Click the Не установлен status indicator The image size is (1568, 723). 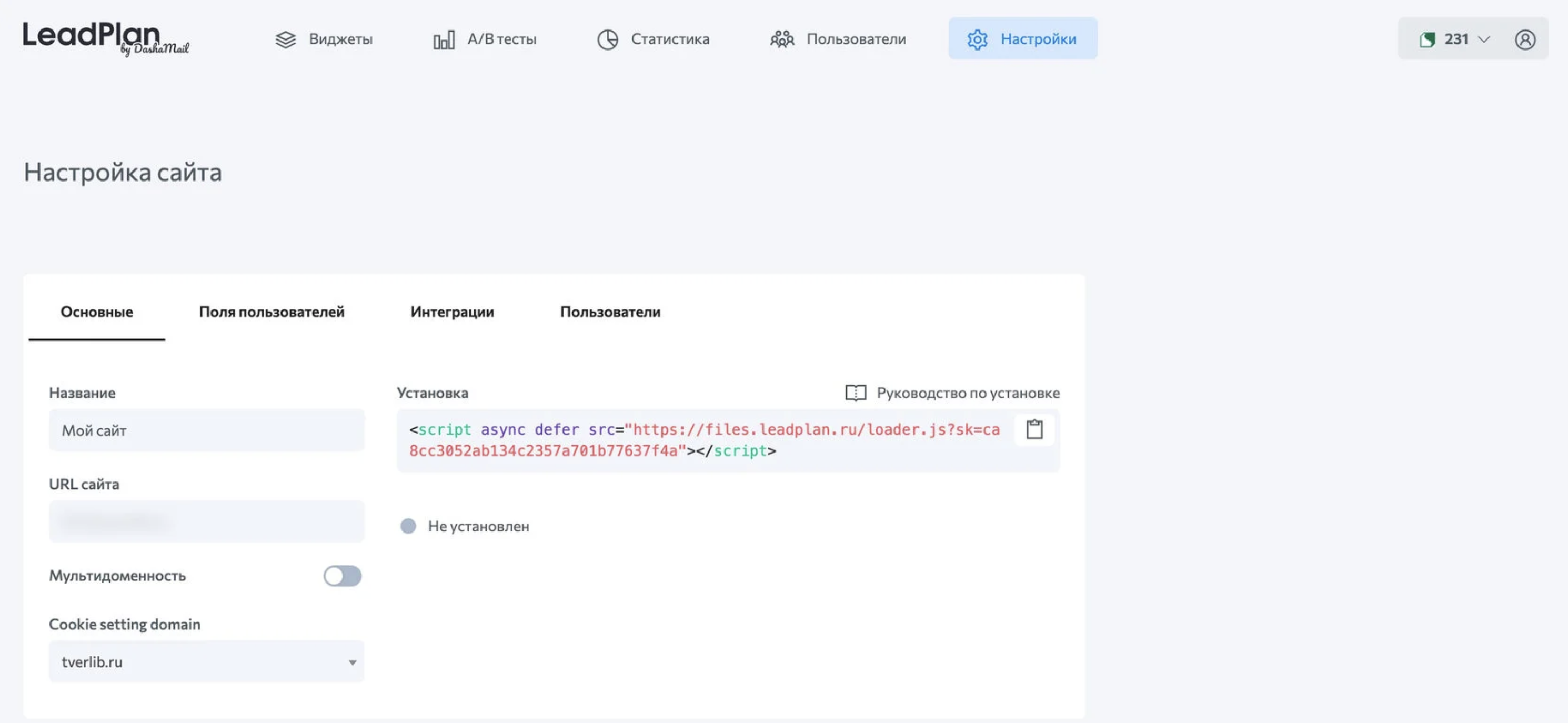click(408, 526)
